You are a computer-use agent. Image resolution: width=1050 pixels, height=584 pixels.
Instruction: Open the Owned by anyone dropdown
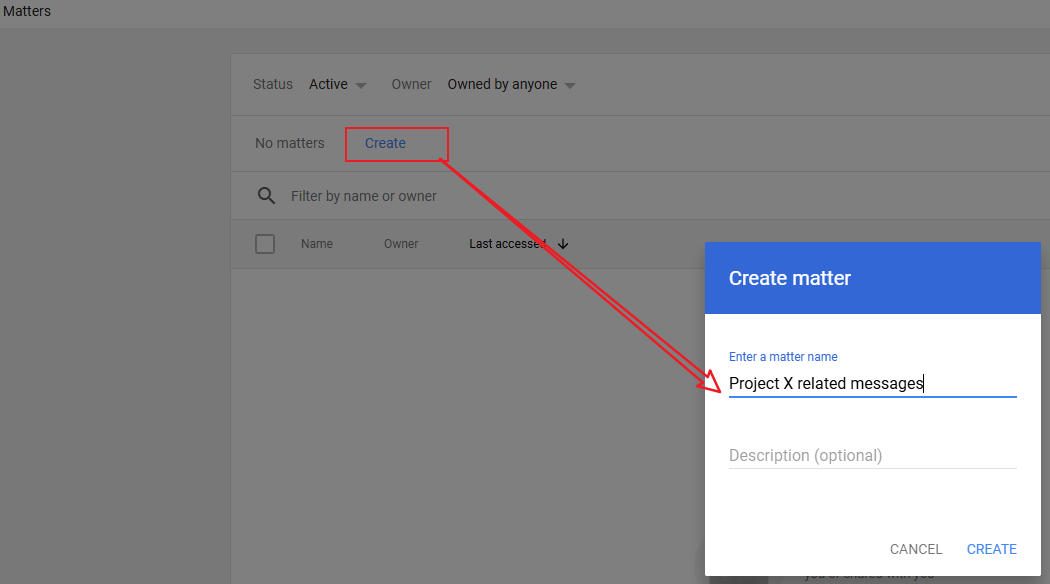(x=511, y=85)
